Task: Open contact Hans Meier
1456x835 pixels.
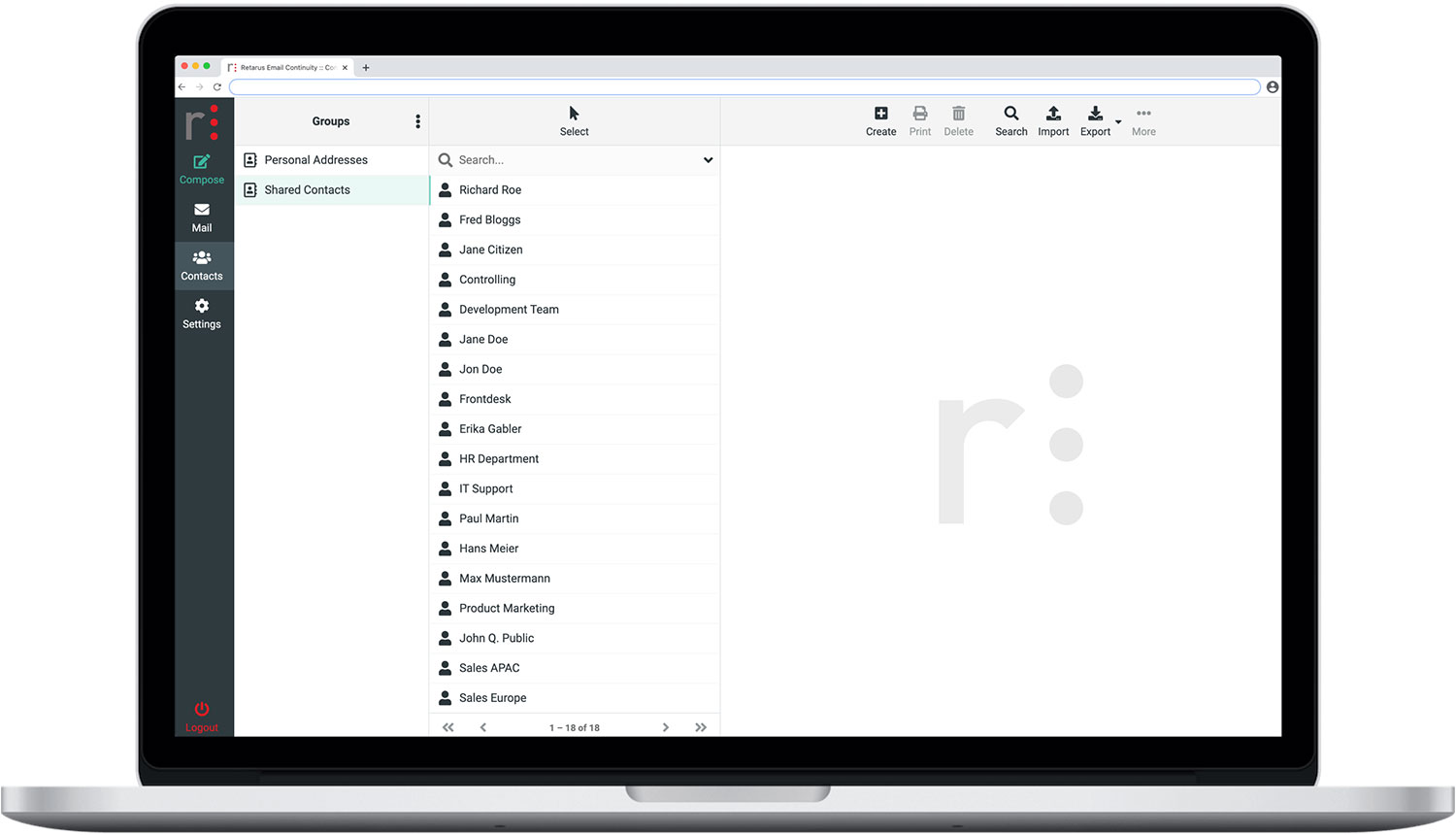Action: click(575, 549)
